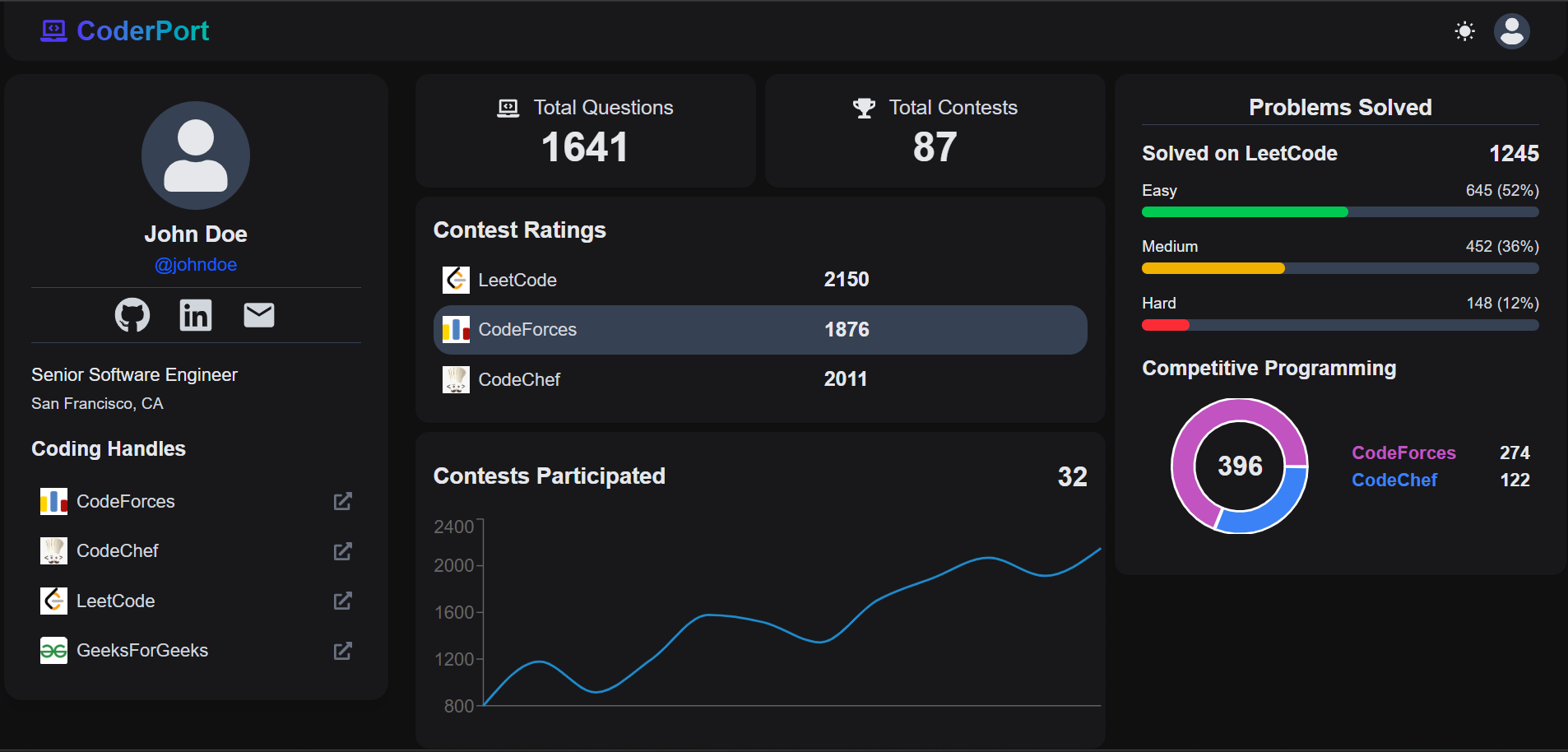
Task: Open the GitHub profile icon
Action: [132, 315]
